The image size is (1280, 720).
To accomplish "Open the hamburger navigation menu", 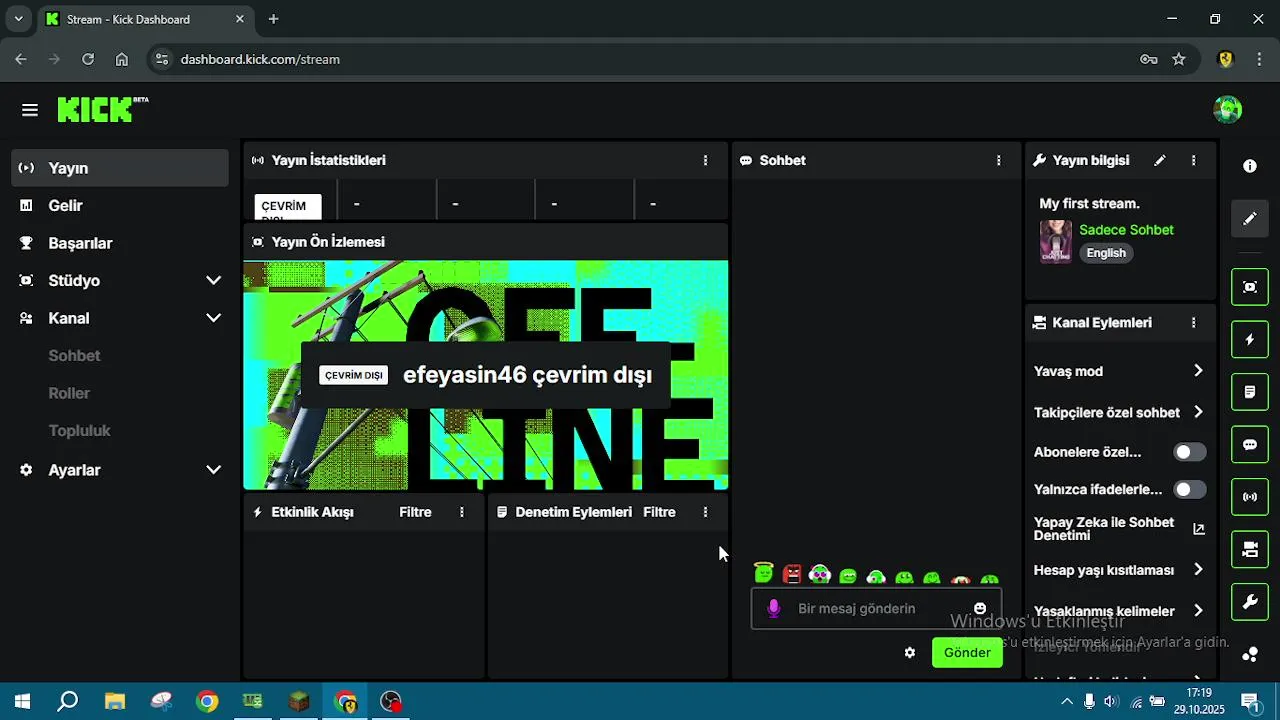I will click(30, 110).
